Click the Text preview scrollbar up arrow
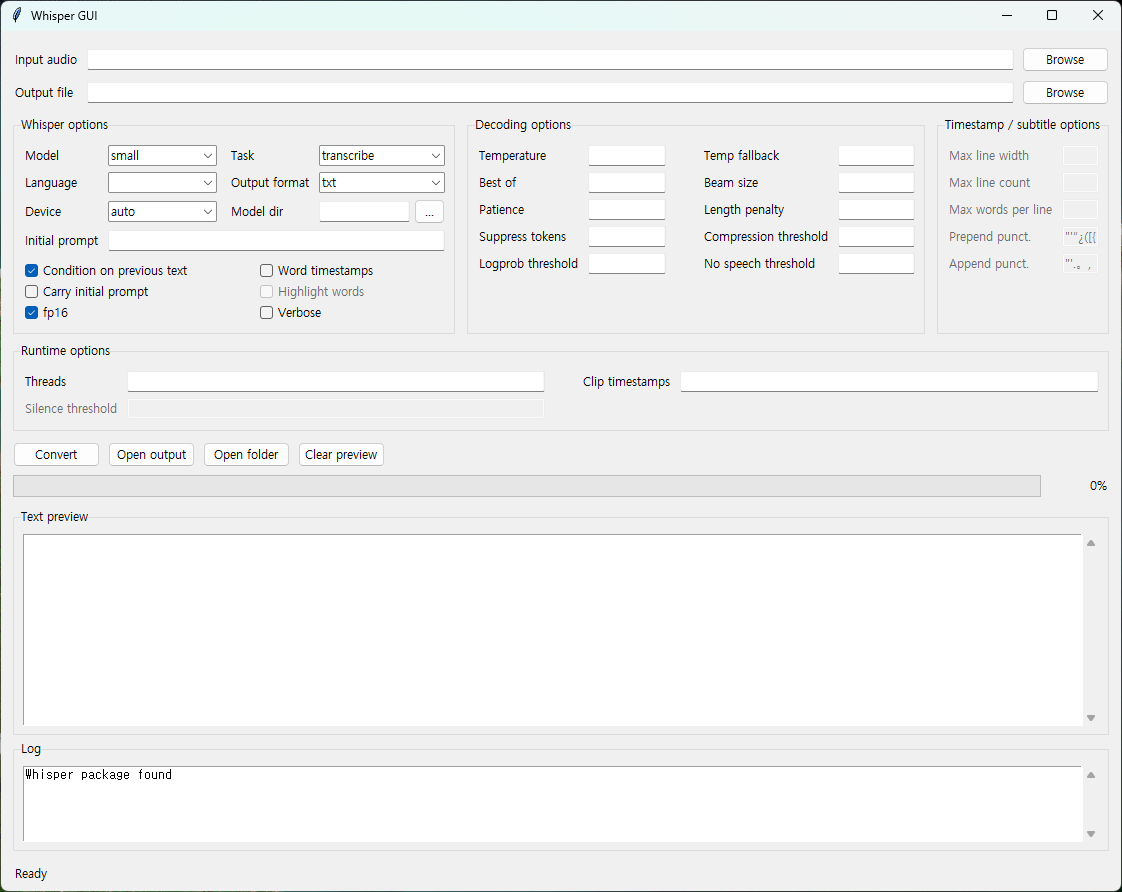 pyautogui.click(x=1091, y=543)
